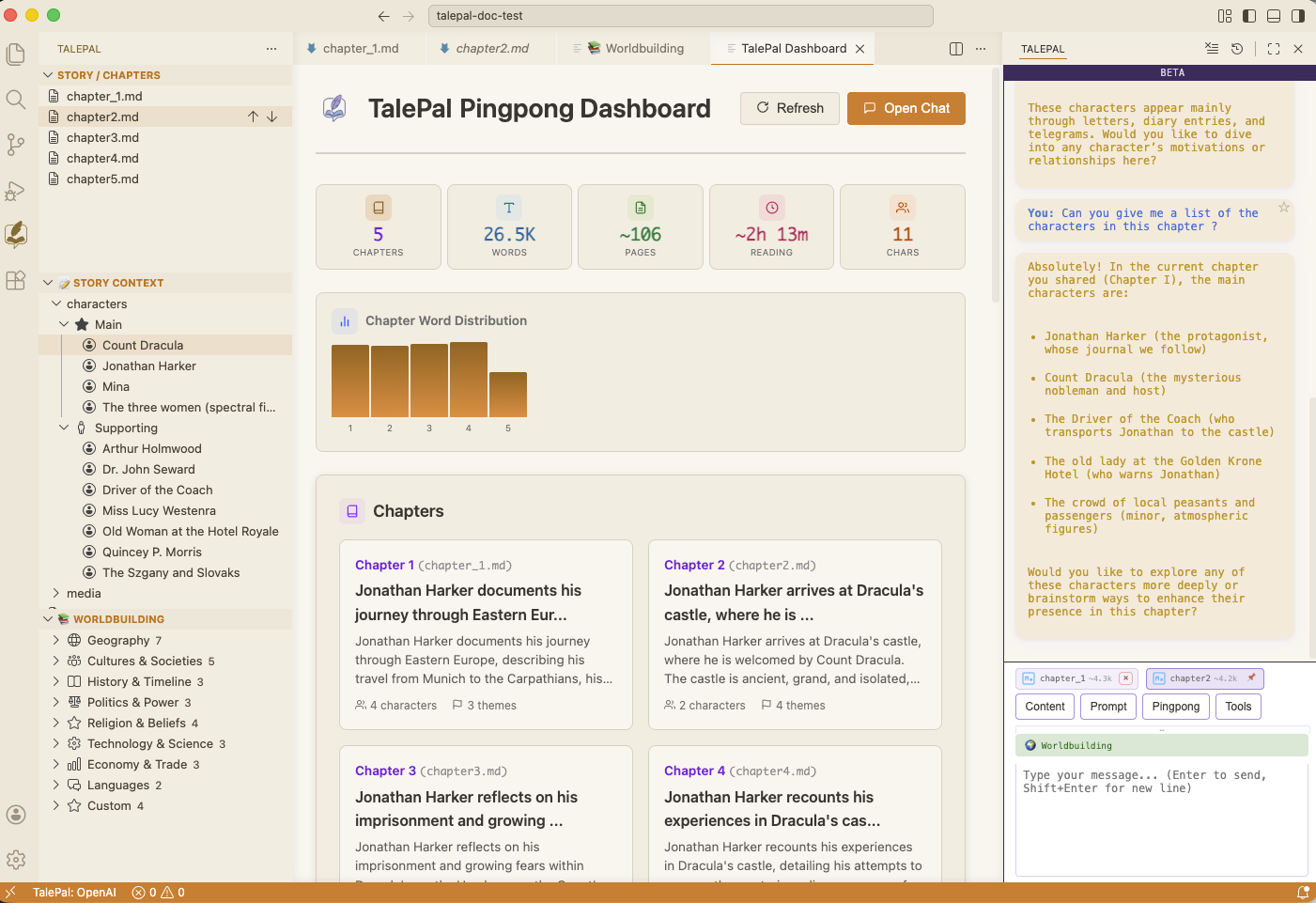Select Count Dracula in the characters tree
The height and width of the screenshot is (903, 1316).
165,345
